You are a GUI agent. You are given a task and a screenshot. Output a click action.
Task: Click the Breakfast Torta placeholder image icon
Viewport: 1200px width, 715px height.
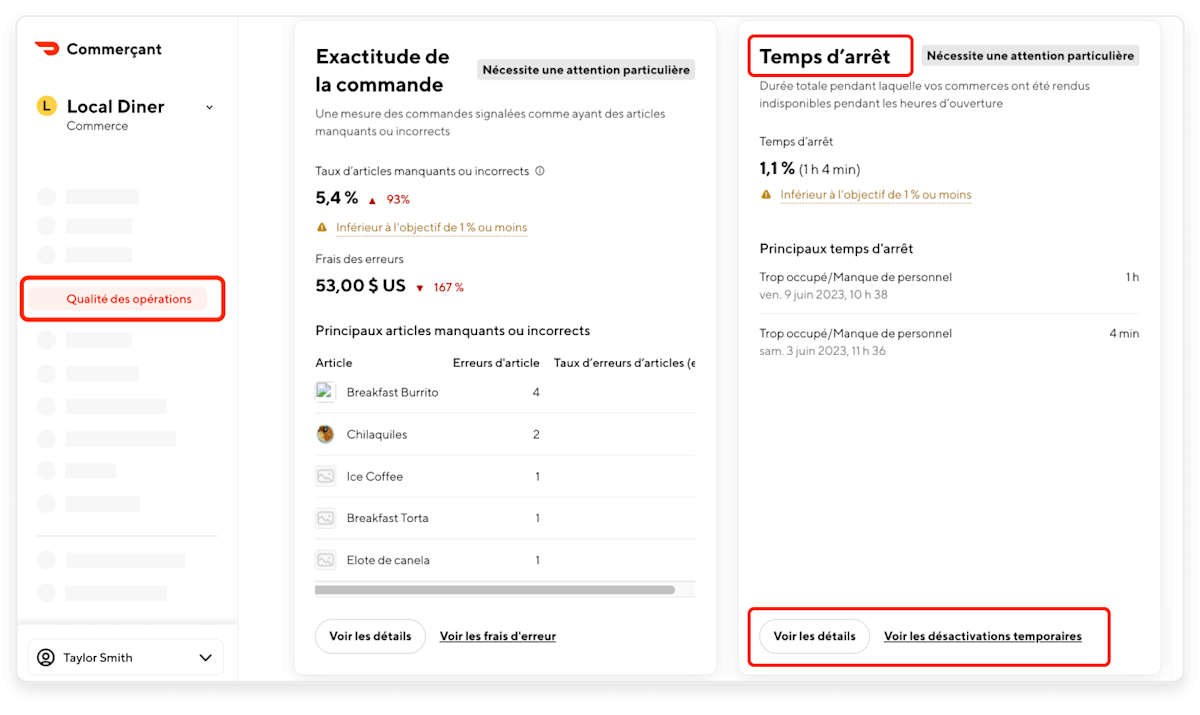click(325, 518)
